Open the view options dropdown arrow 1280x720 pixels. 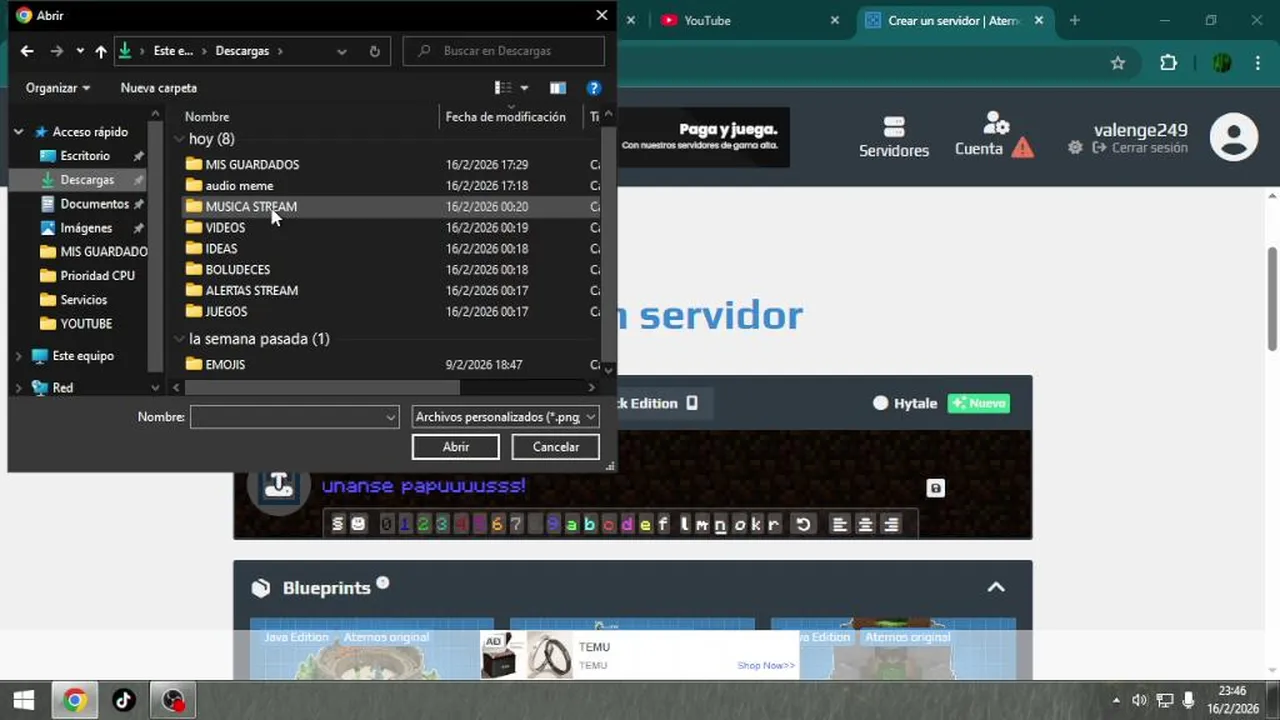(524, 88)
